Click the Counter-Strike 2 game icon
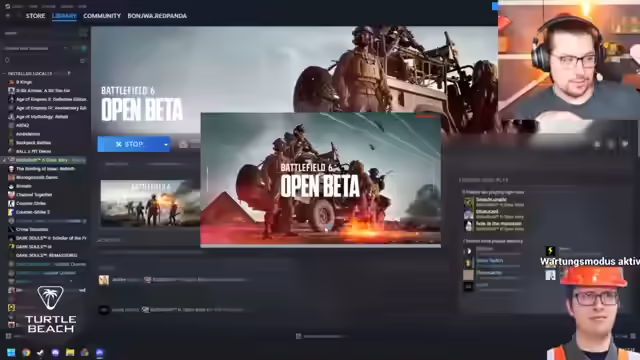This screenshot has height=360, width=640. point(11,212)
